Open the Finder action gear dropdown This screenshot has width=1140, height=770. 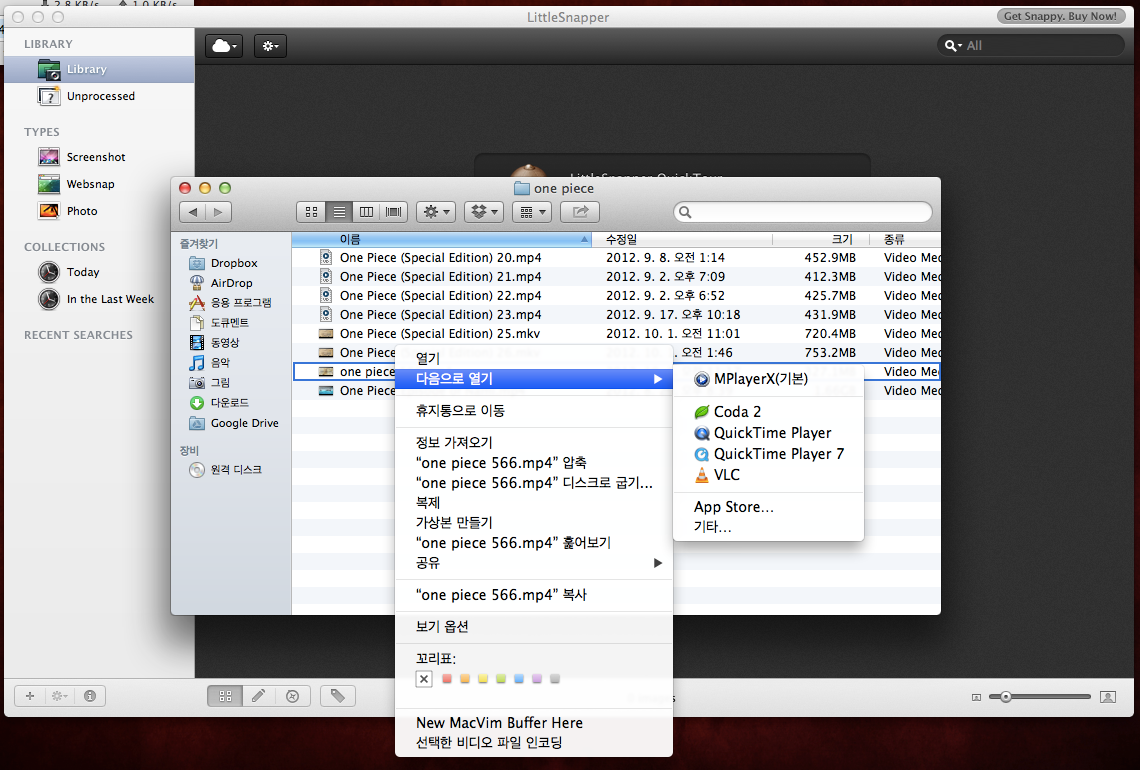[x=436, y=212]
